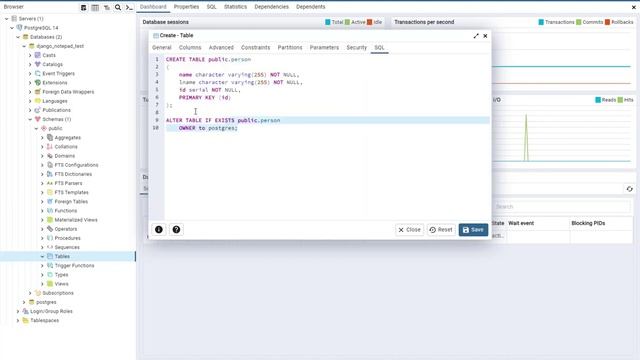
Task: Close the Create - Table dialog with X icon
Action: pos(485,36)
